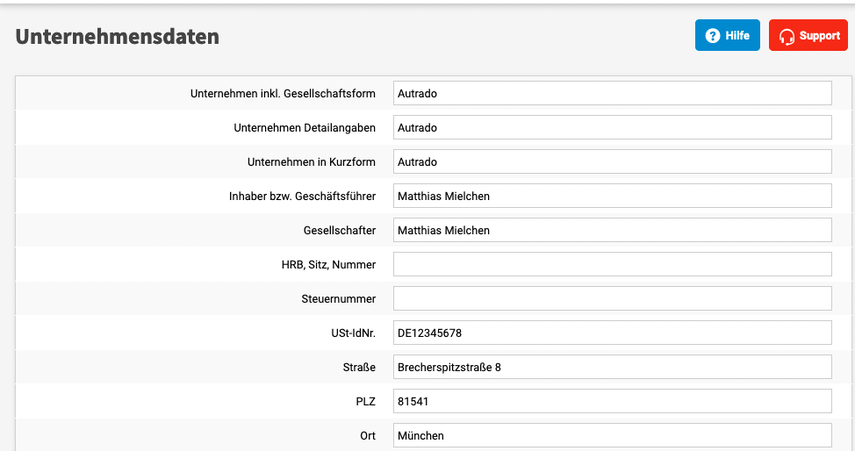This screenshot has height=451, width=855.
Task: Focus the Gesellschafter input field
Action: click(612, 230)
